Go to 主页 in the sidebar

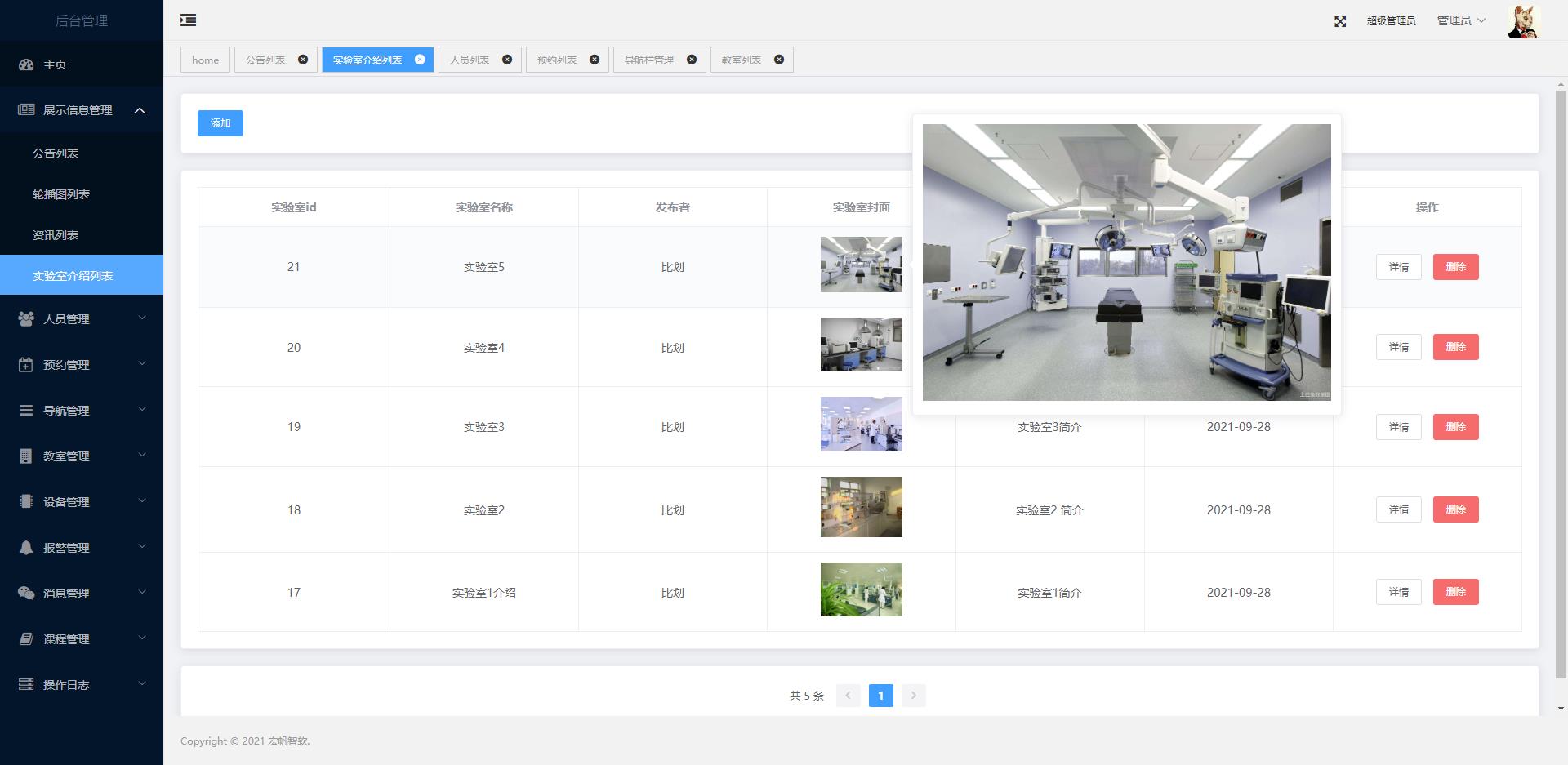point(82,64)
